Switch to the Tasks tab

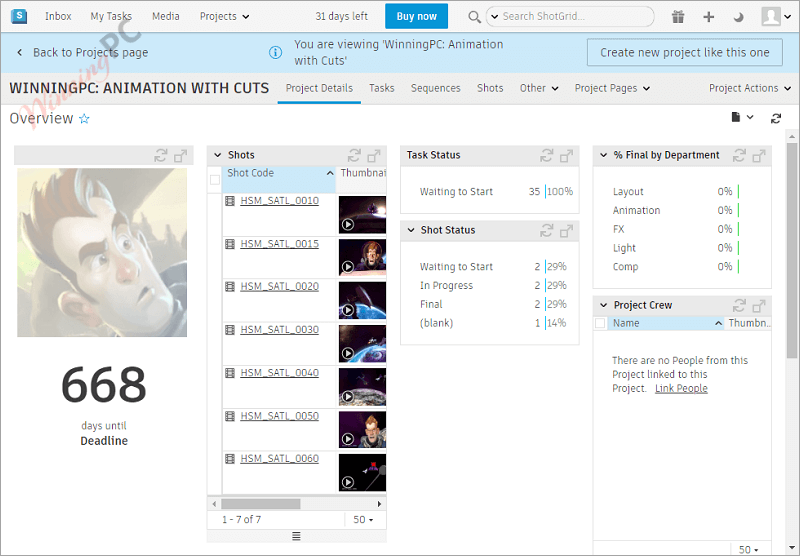(382, 88)
